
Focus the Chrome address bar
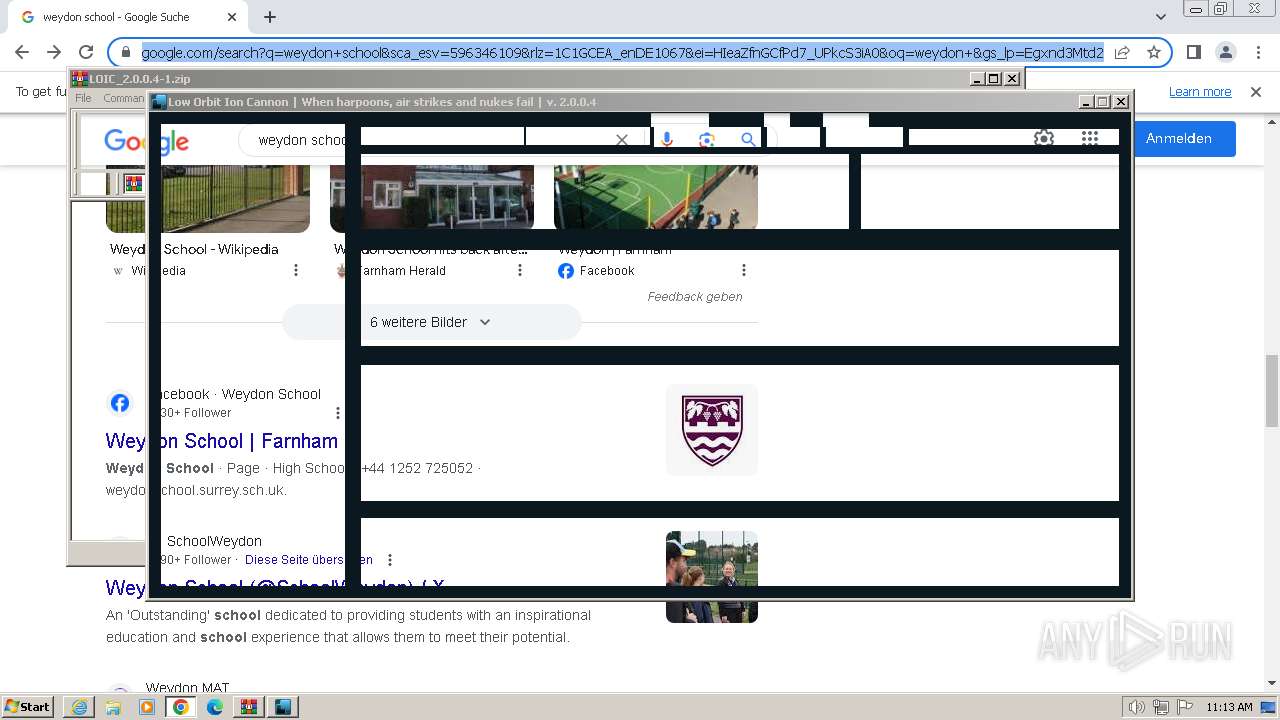622,52
